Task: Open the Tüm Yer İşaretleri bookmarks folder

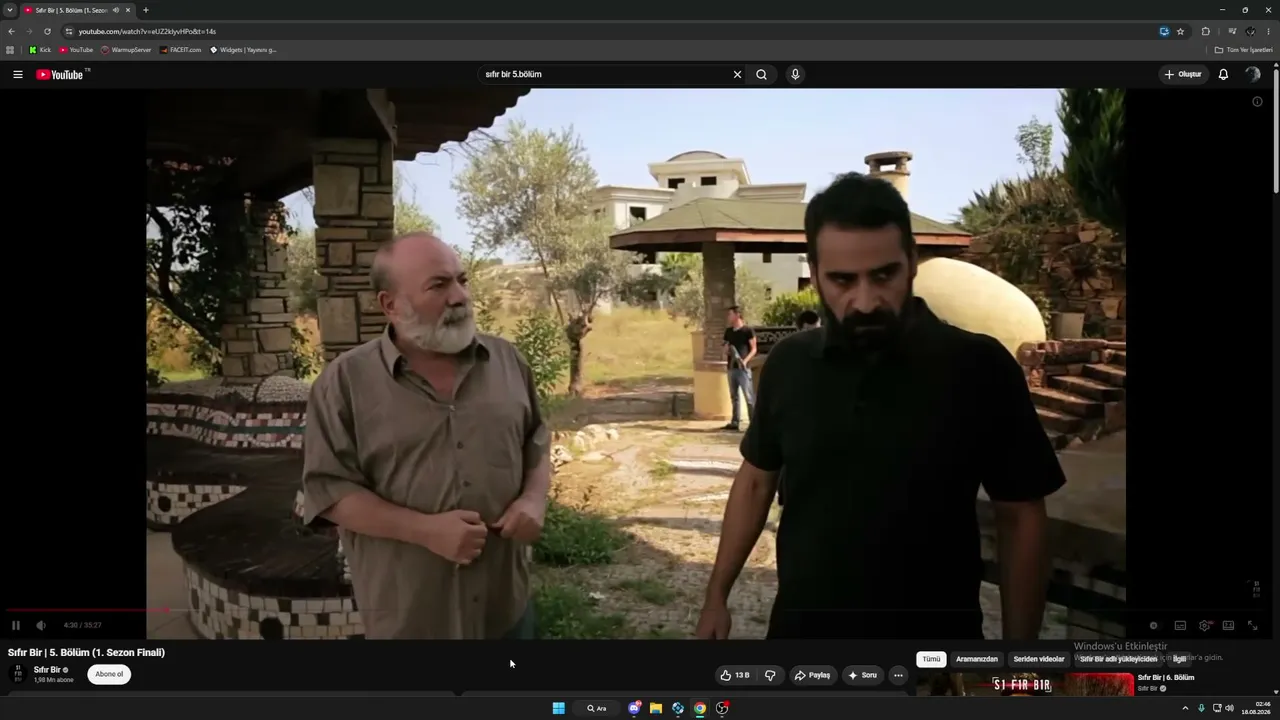Action: [1244, 49]
